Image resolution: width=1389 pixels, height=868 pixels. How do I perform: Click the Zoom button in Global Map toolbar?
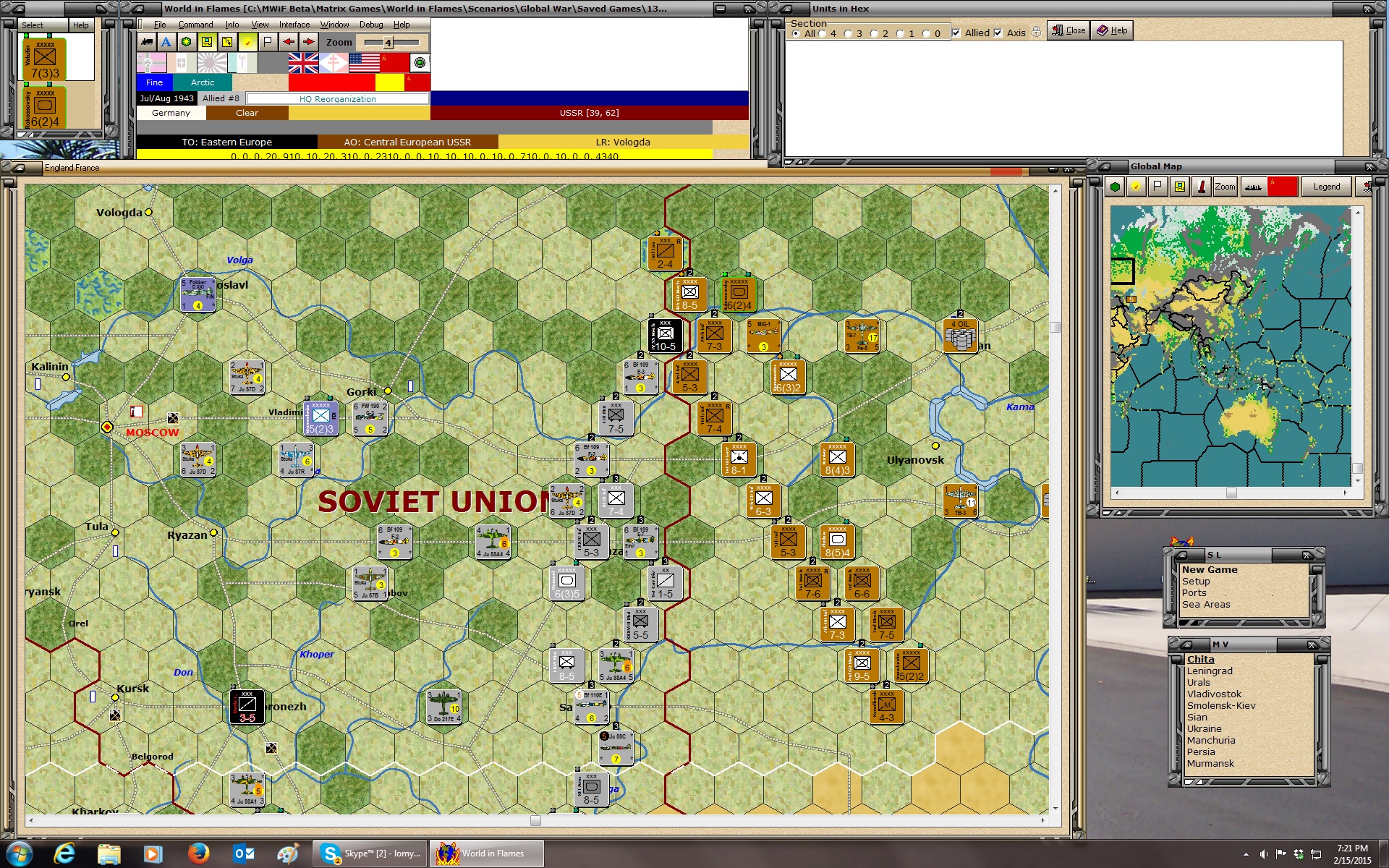(1226, 187)
